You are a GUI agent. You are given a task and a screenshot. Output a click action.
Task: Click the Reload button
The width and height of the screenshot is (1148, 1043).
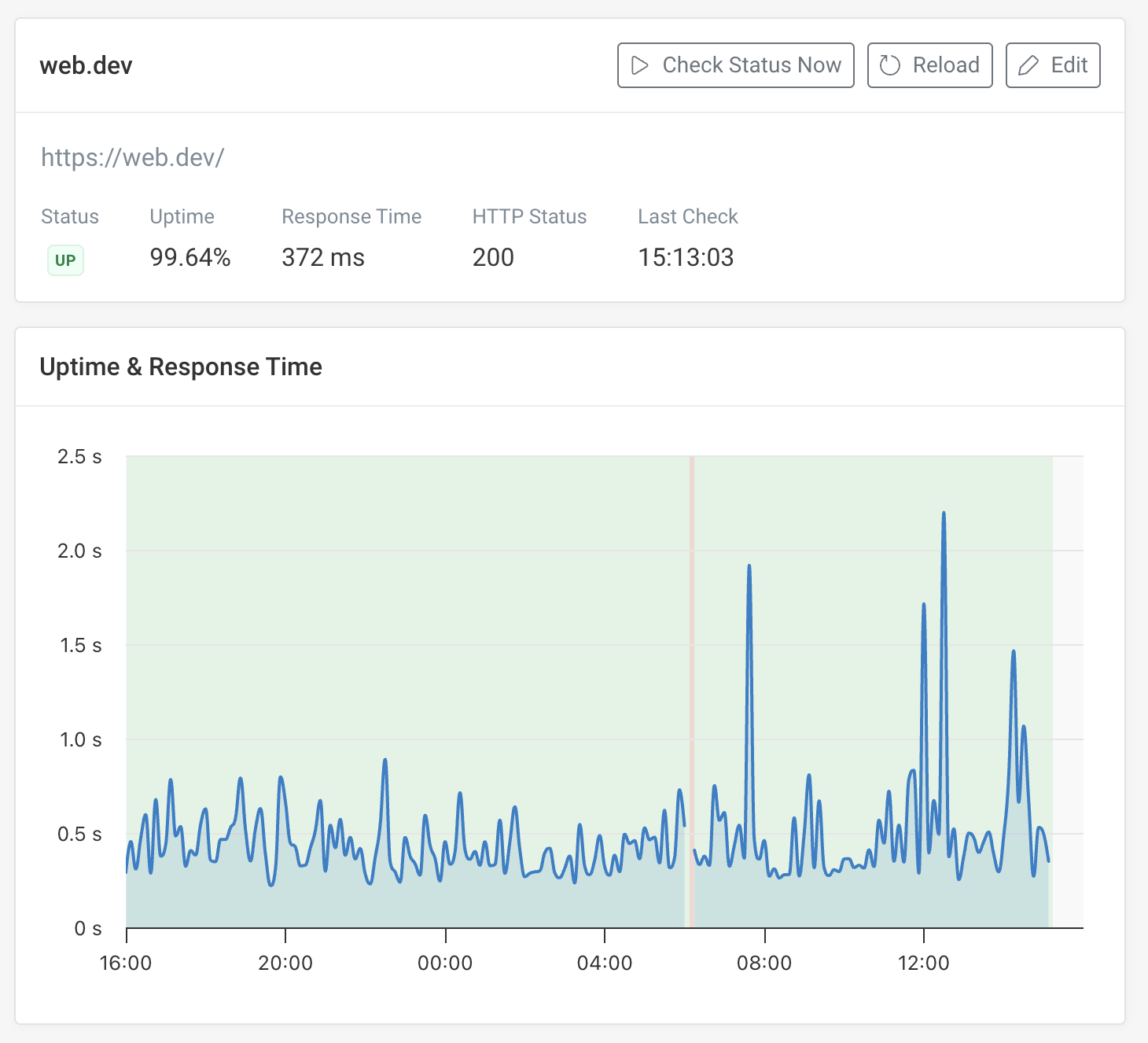tap(929, 65)
